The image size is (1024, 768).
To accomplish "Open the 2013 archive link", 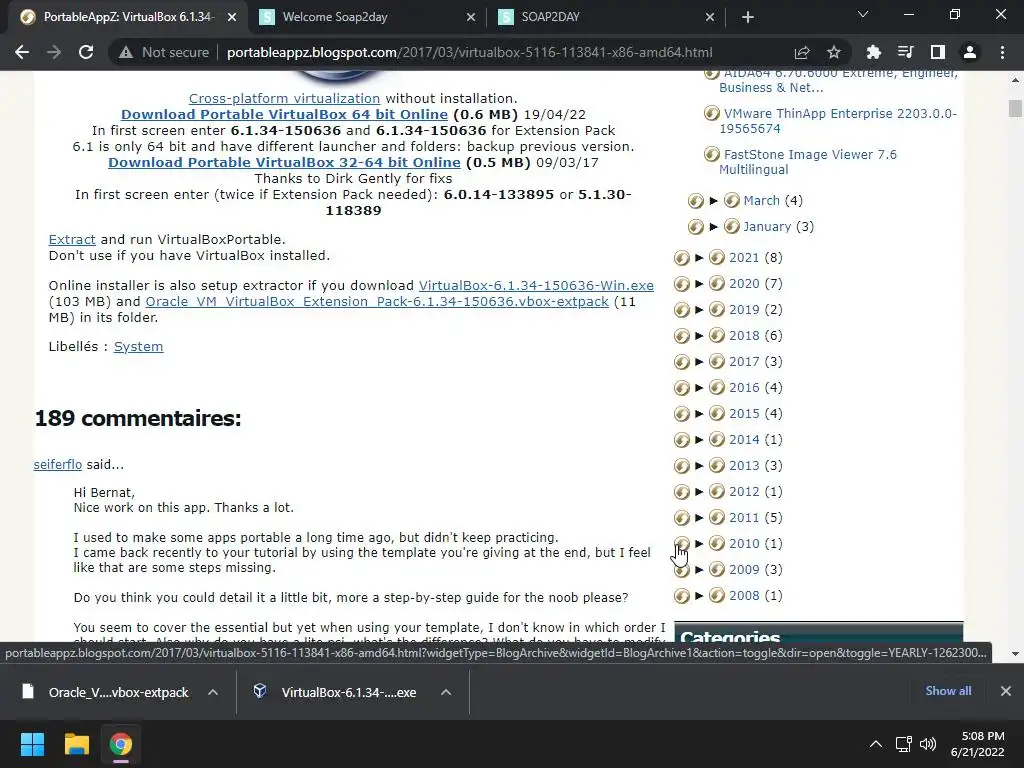I will 744,466.
